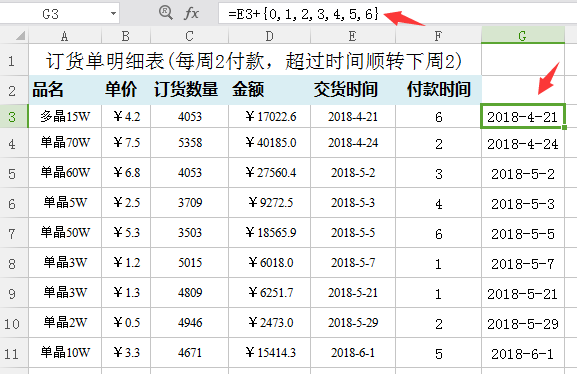Viewport: 577px width, 374px height.
Task: Click the 单价 header cell
Action: (x=126, y=90)
